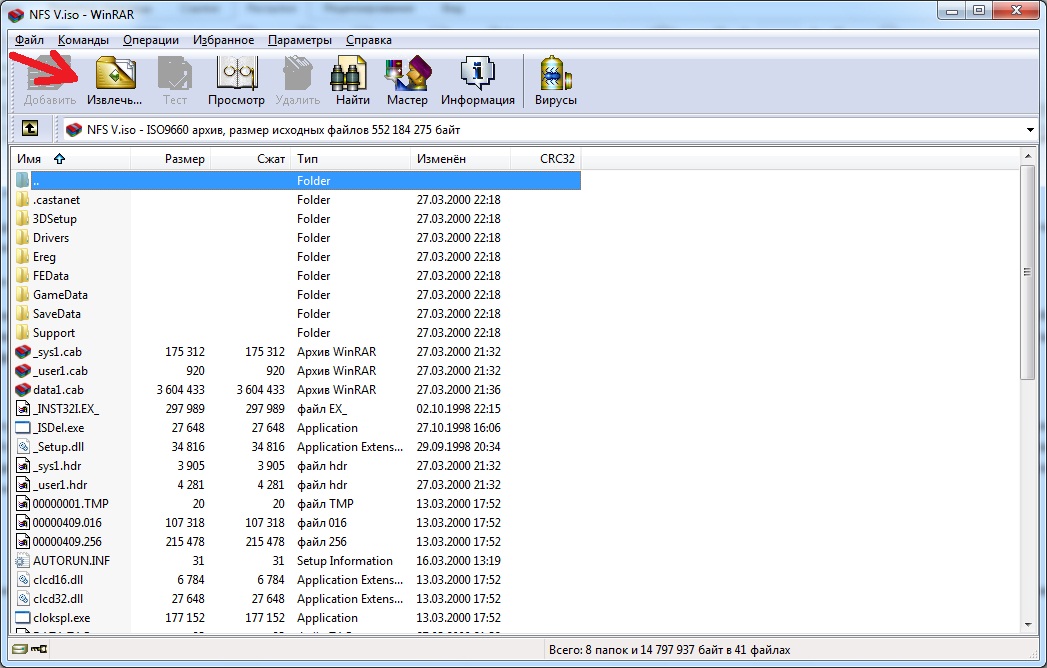Sort files by the CRC32 column header
1047x668 pixels.
click(x=546, y=159)
